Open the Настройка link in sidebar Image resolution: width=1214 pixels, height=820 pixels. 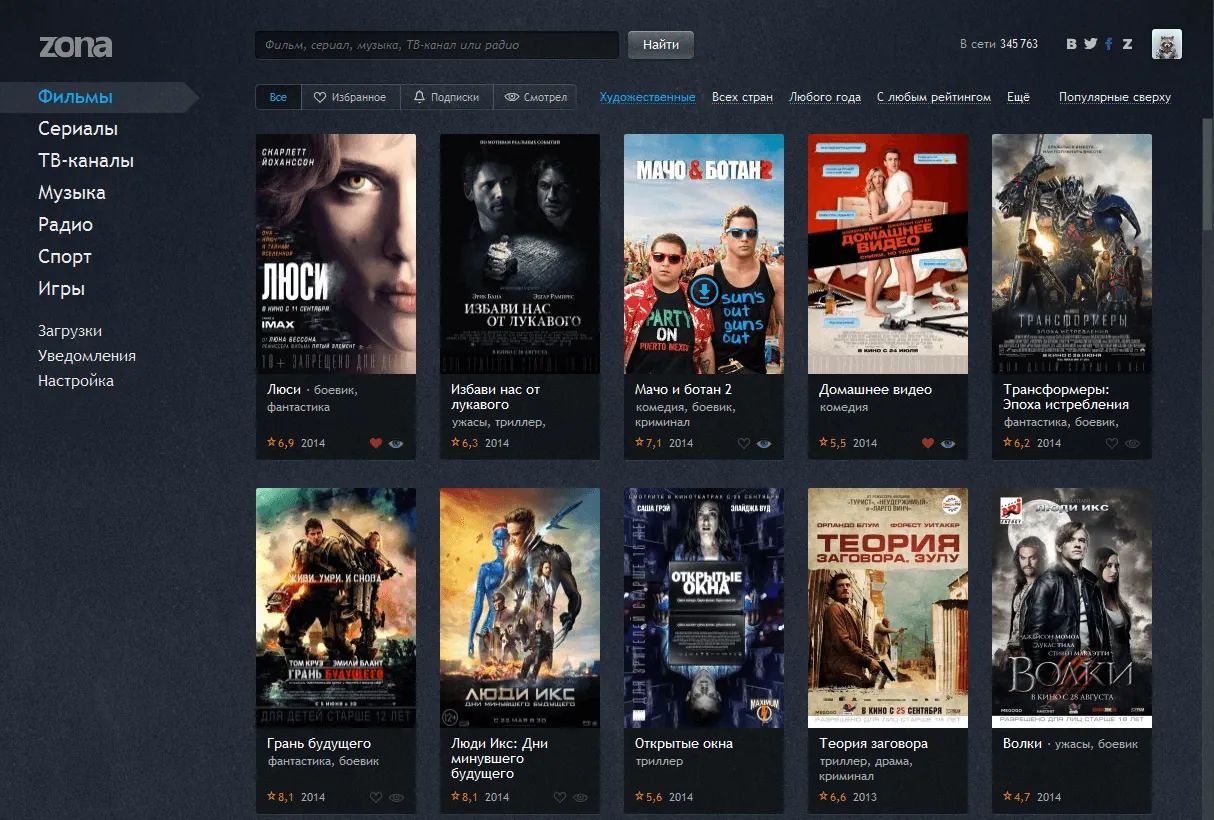click(x=76, y=381)
